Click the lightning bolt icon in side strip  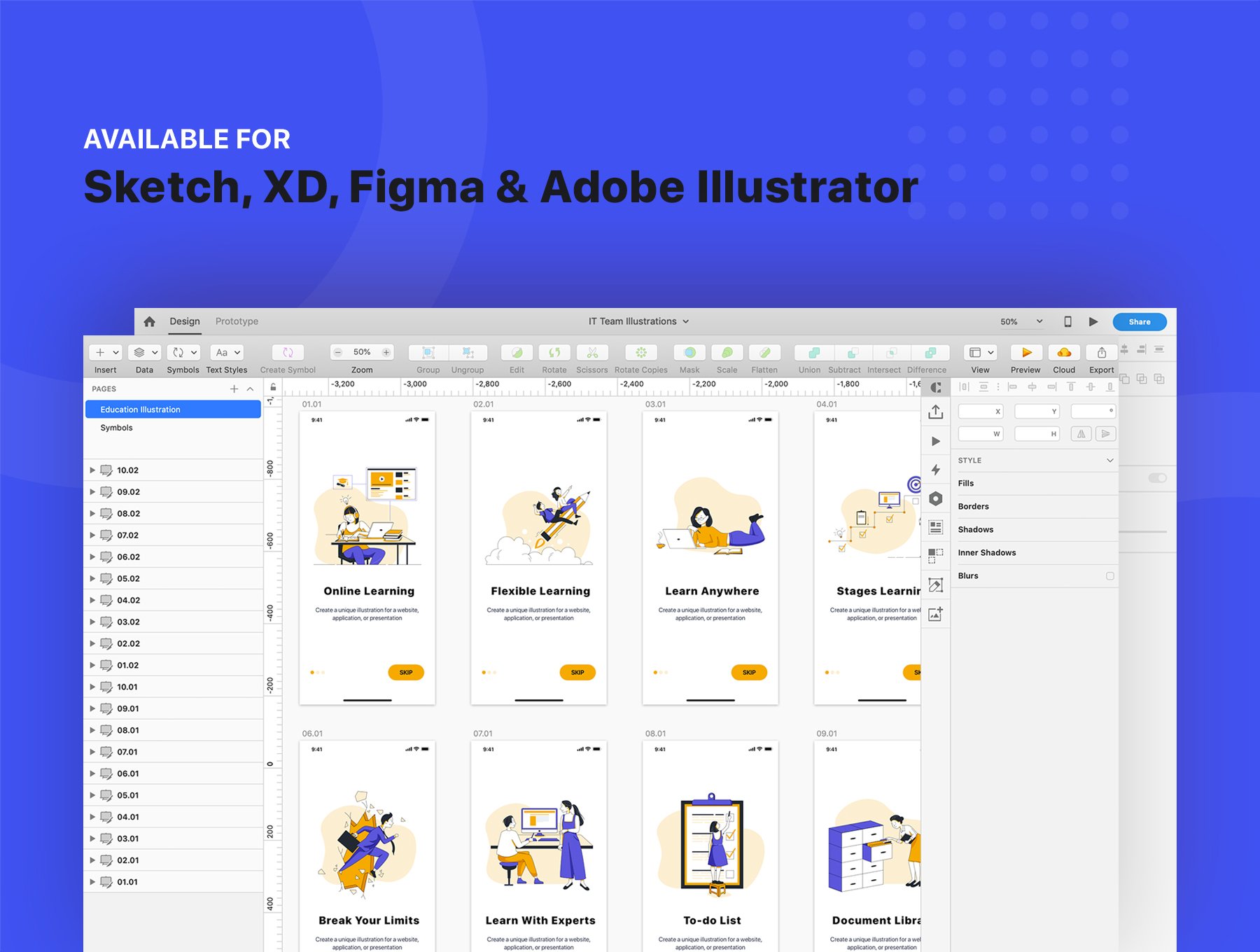point(935,470)
